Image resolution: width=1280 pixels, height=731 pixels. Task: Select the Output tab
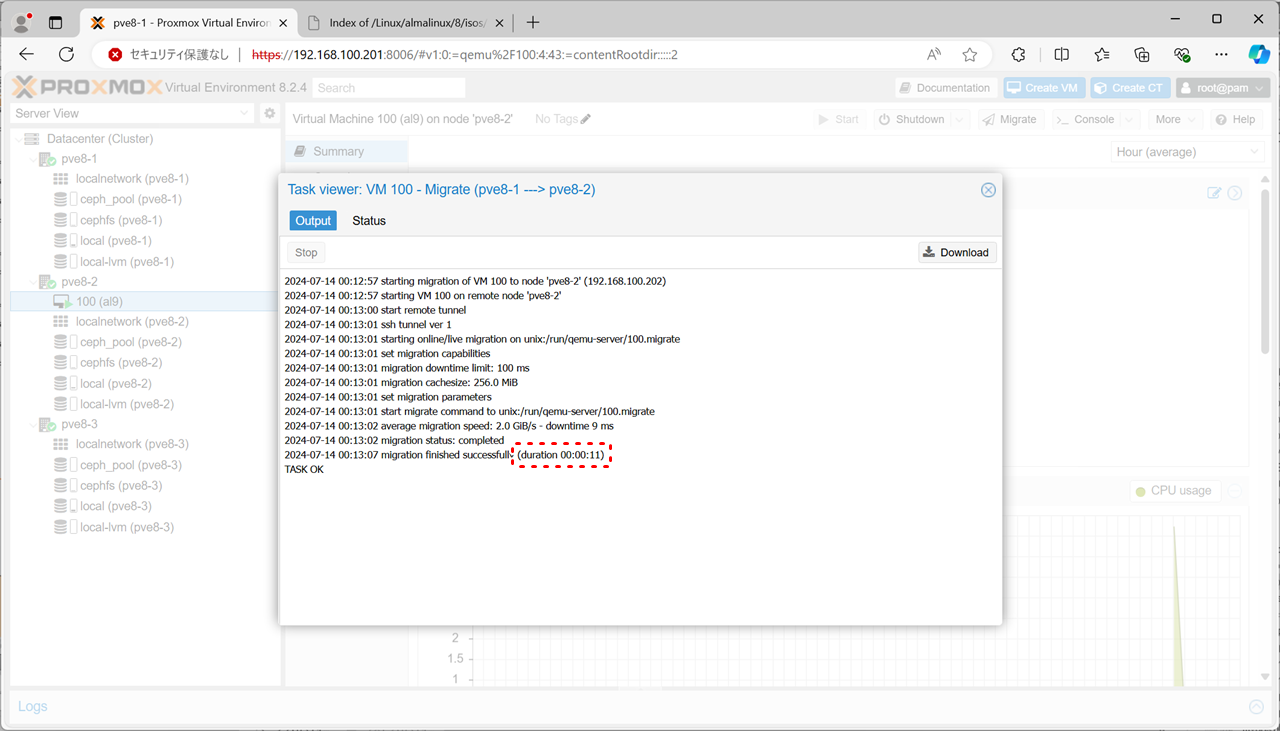313,221
